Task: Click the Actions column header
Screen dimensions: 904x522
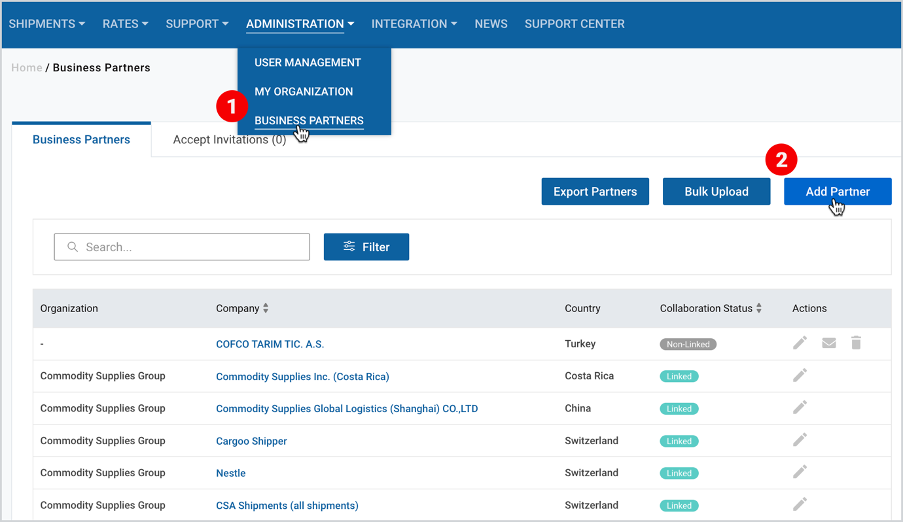Action: (x=809, y=308)
